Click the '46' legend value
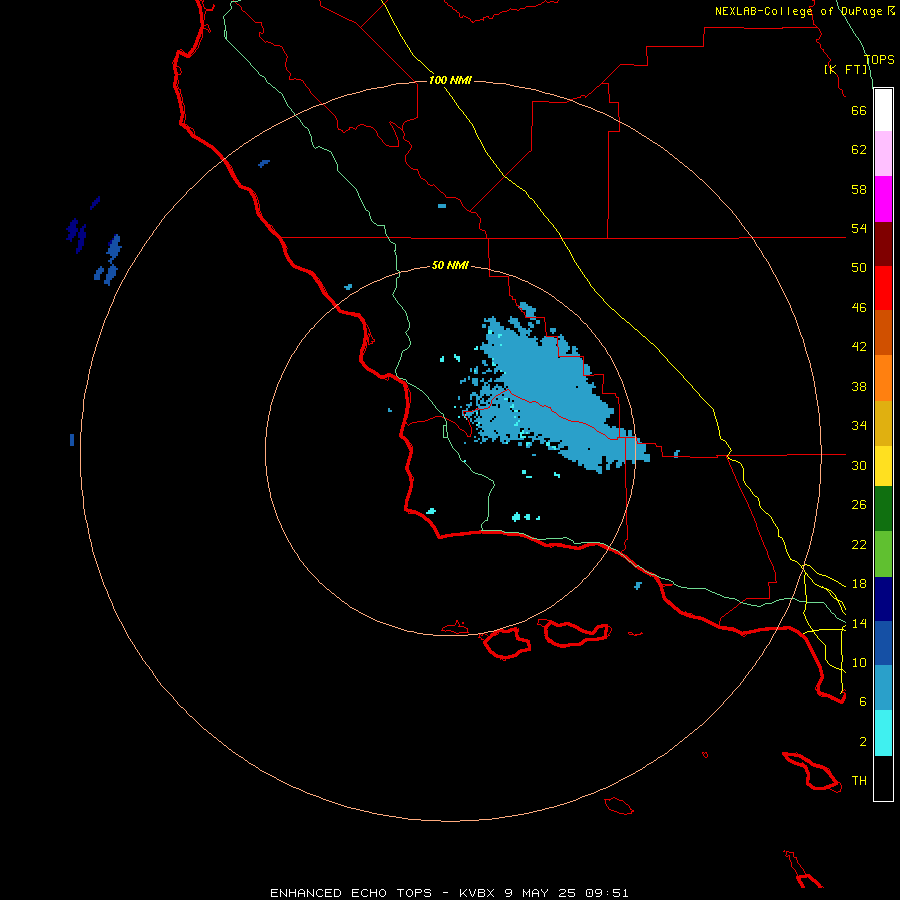Image resolution: width=900 pixels, height=900 pixels. click(859, 307)
